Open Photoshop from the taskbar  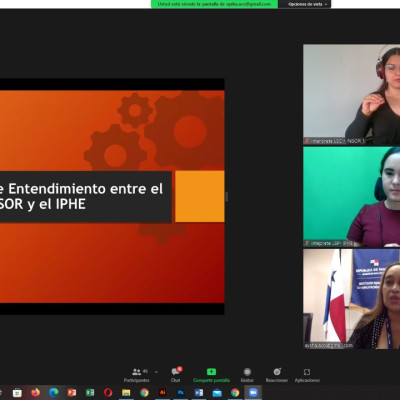[x=181, y=393]
